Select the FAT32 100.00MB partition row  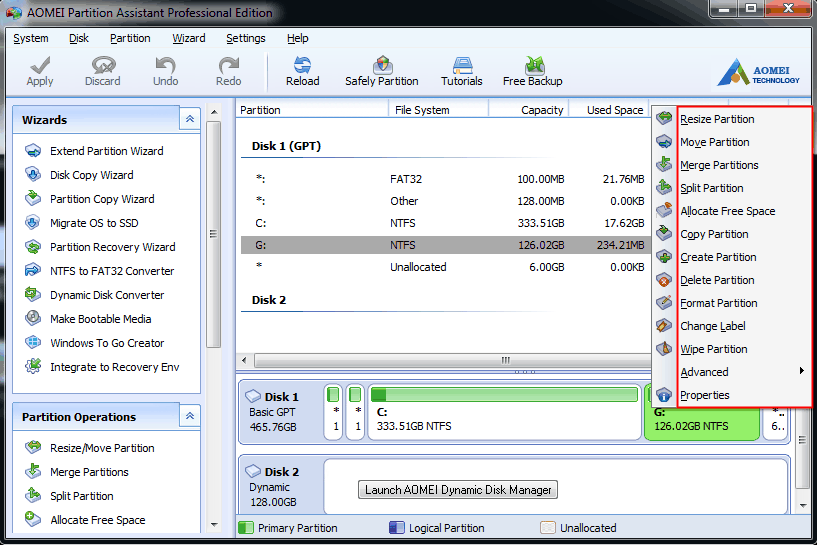click(446, 179)
